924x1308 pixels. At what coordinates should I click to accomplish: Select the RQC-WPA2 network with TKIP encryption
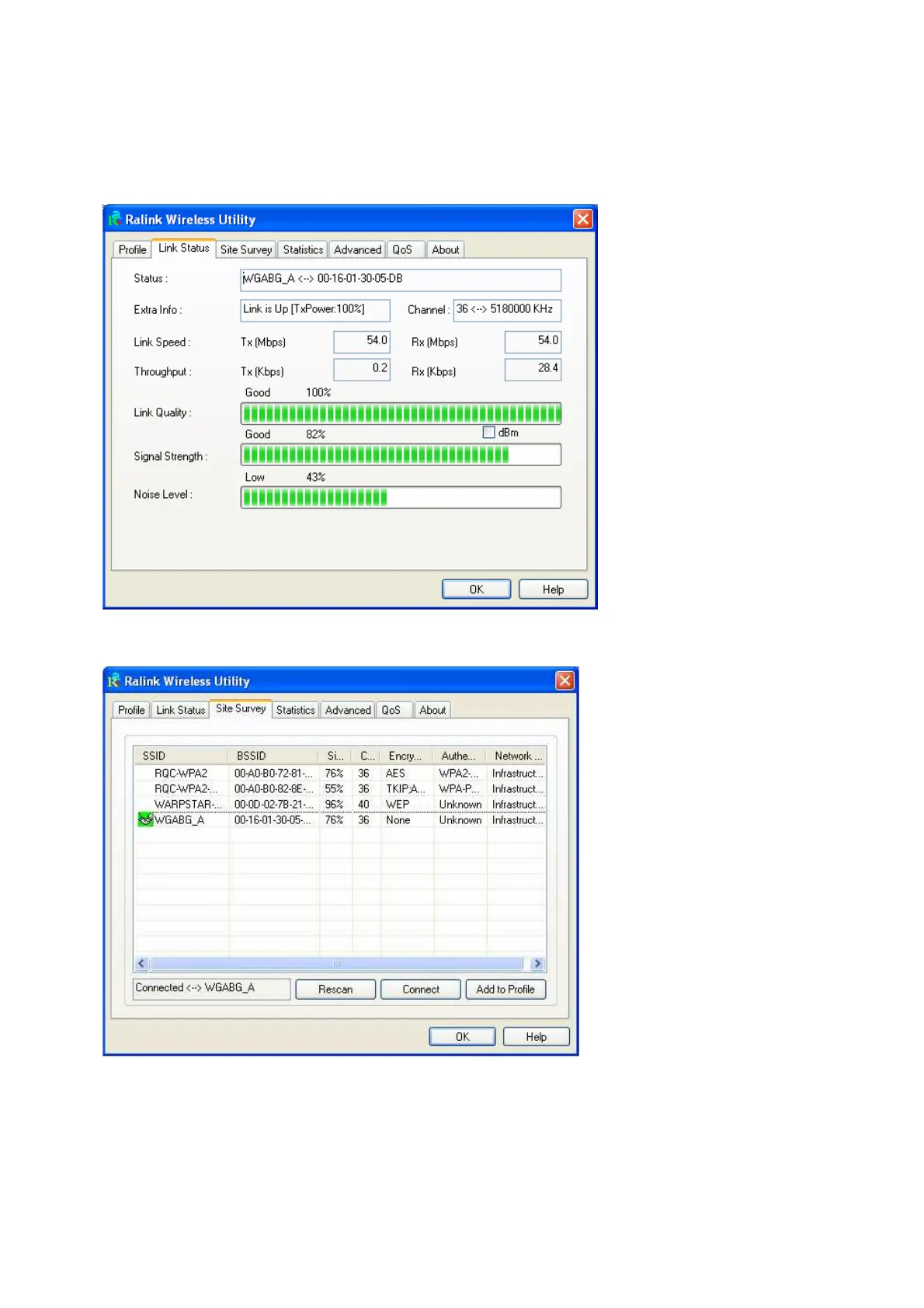pyautogui.click(x=340, y=789)
